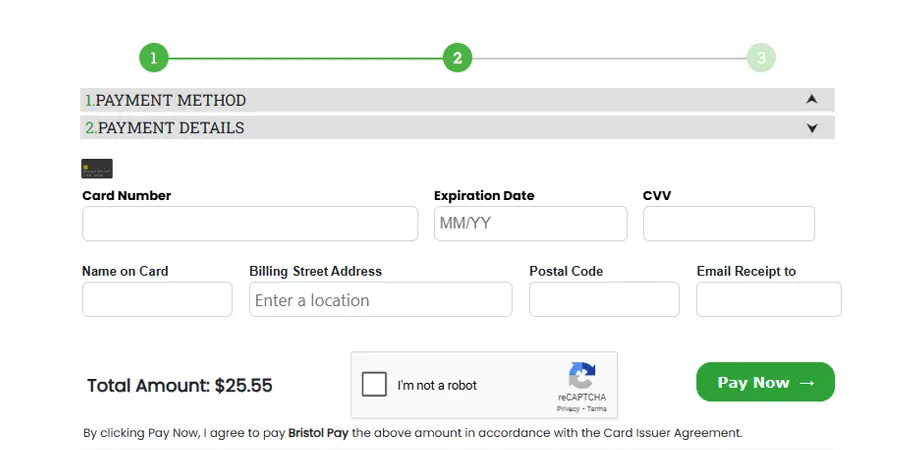
Task: Focus the Postal Code field
Action: (604, 299)
